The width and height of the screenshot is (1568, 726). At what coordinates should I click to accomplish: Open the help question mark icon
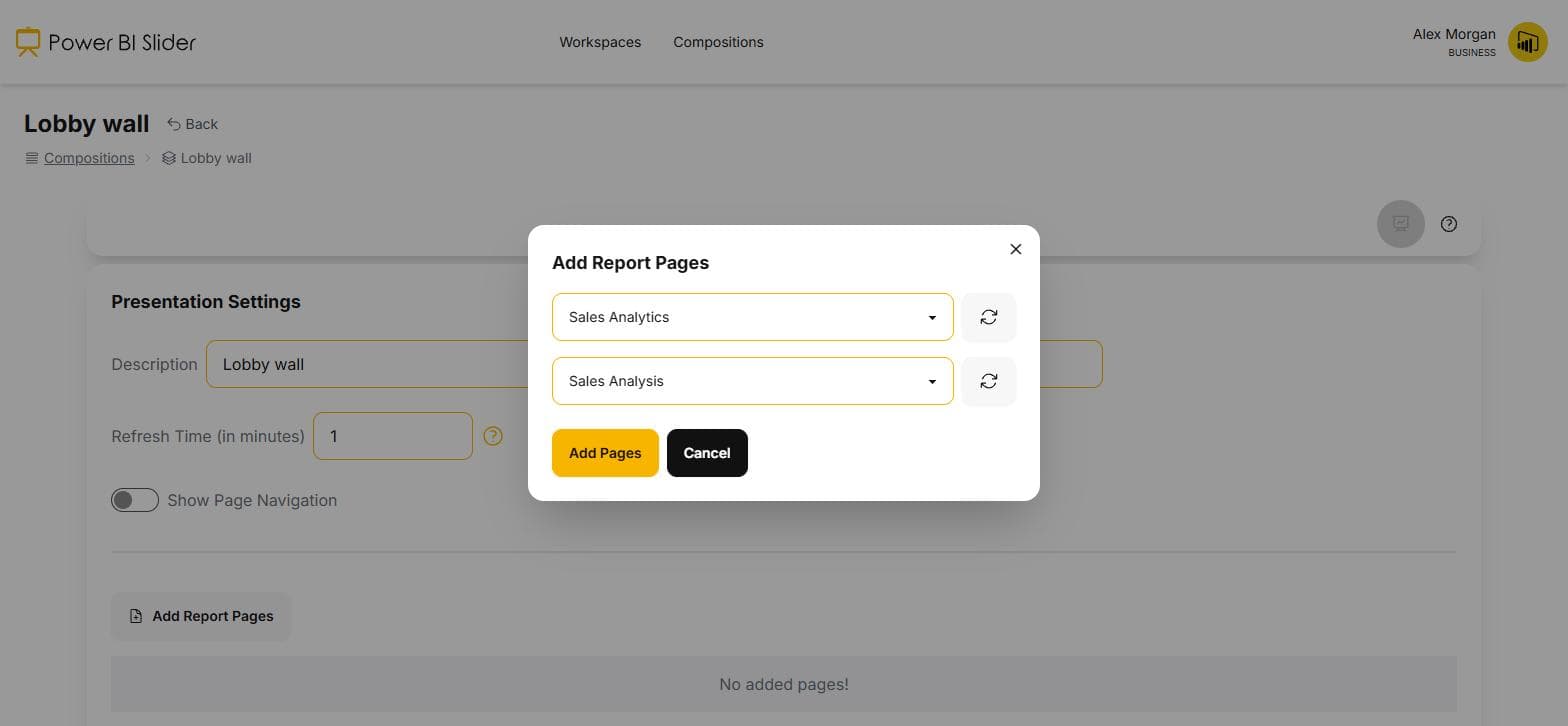point(1448,224)
